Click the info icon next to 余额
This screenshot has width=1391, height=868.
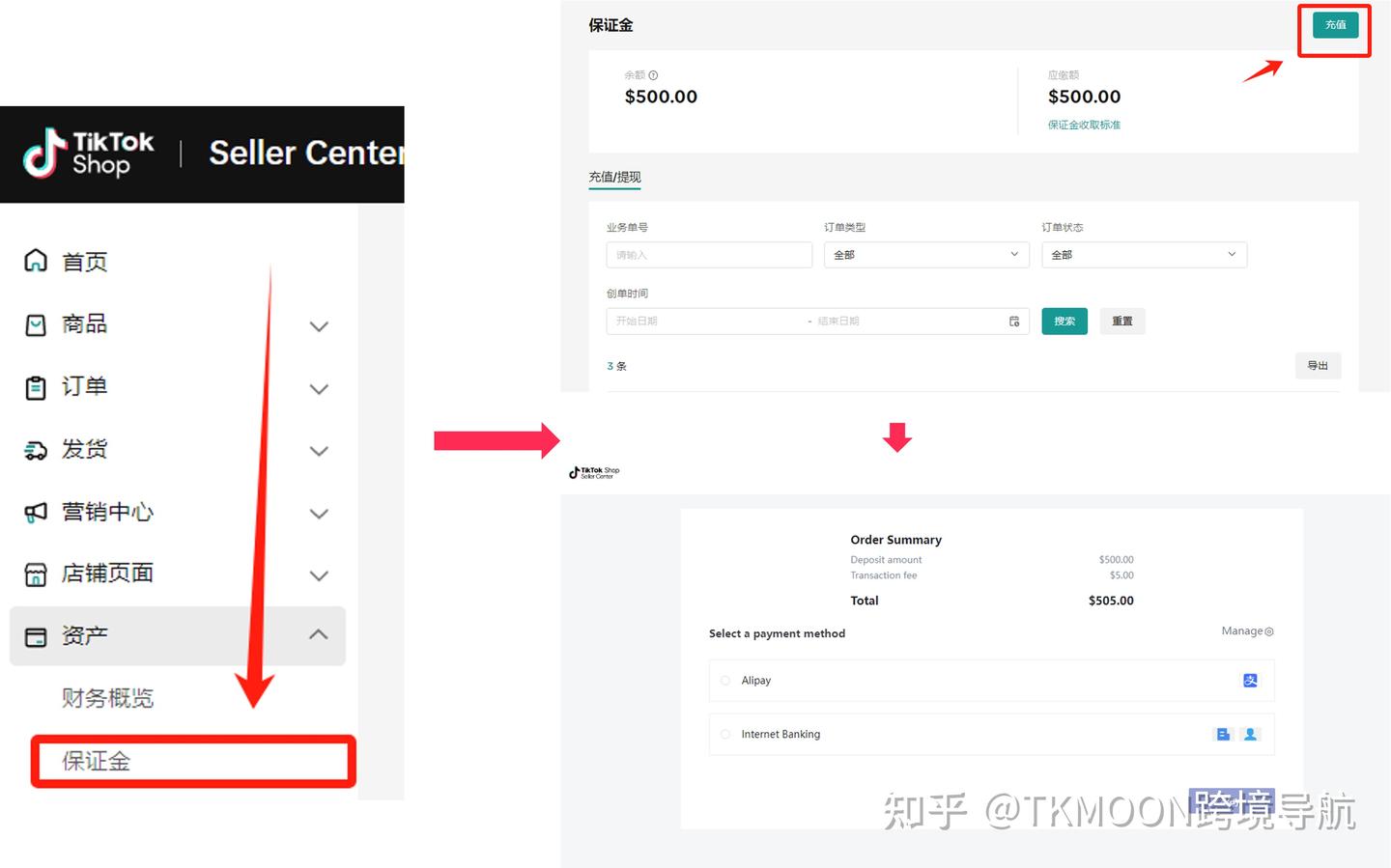[653, 75]
